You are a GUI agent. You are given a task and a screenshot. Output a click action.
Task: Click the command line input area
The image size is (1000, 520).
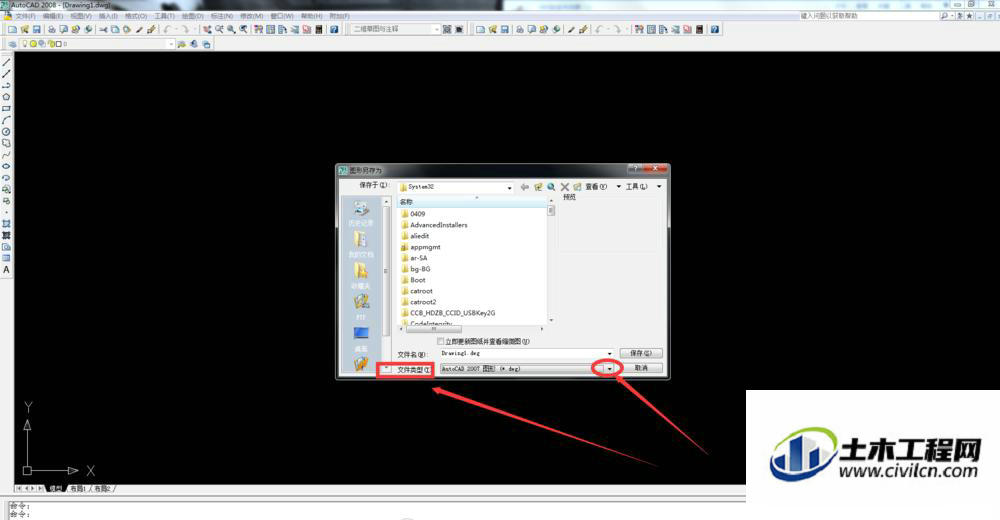tap(376, 514)
